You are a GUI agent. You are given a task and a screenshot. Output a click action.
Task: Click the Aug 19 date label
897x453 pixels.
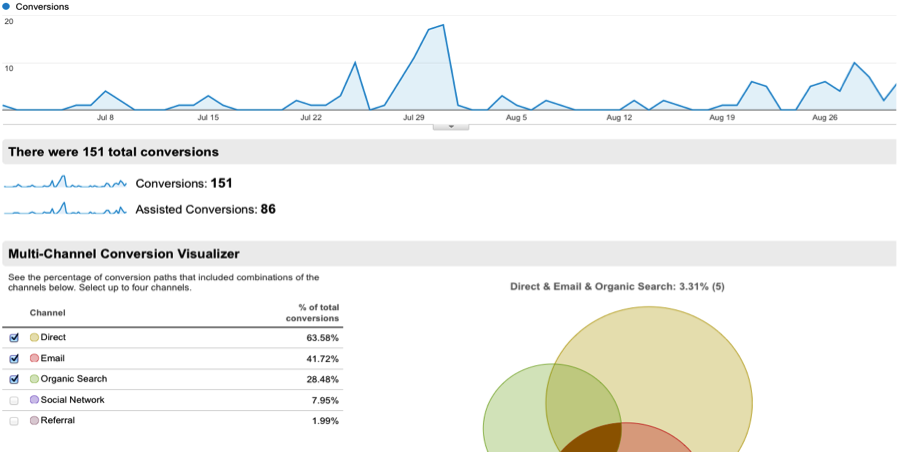point(722,118)
